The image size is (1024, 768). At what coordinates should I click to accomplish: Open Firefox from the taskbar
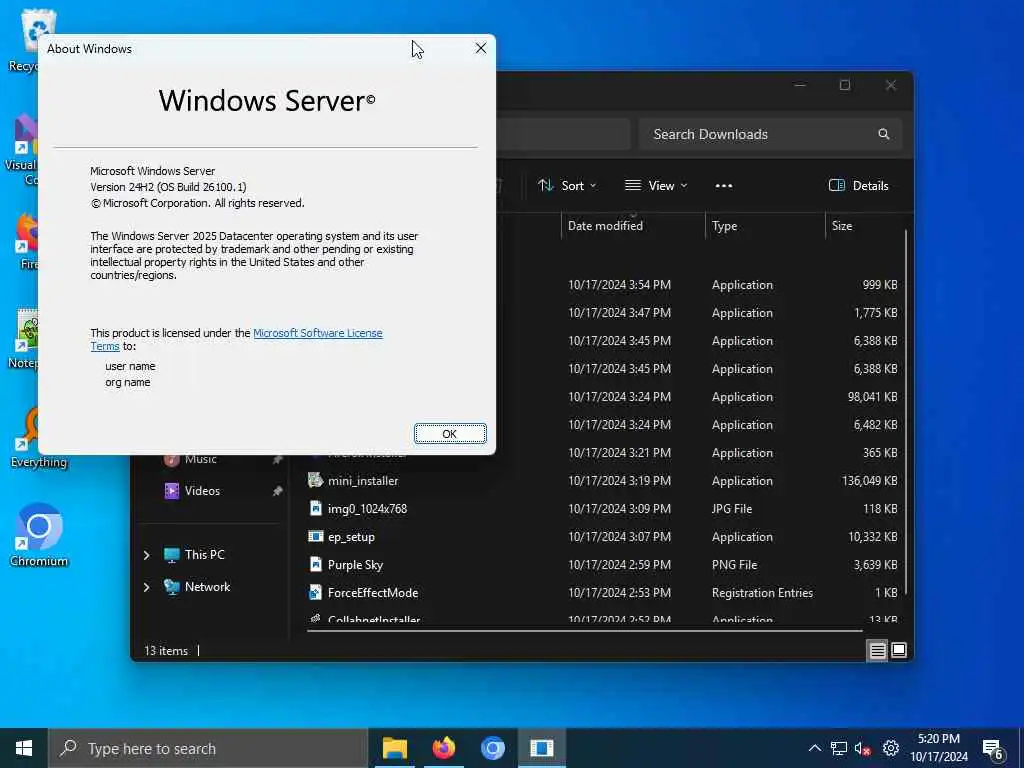(443, 748)
